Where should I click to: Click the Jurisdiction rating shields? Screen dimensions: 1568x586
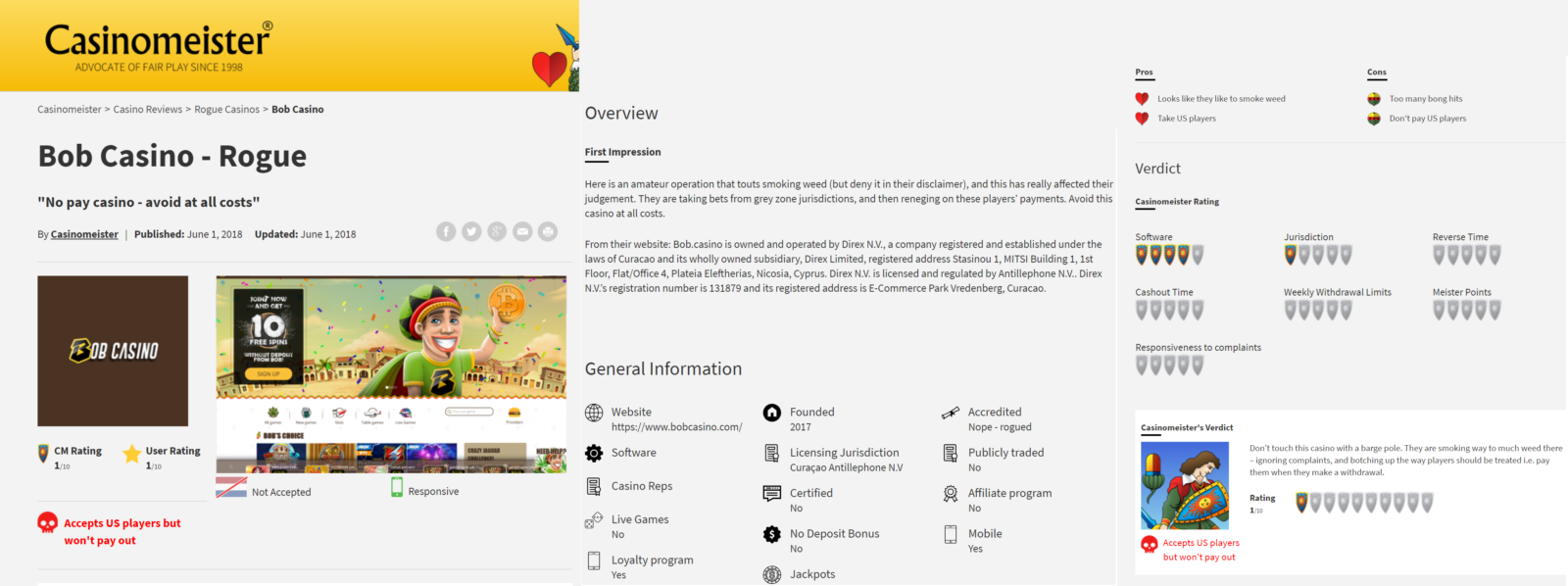[x=1318, y=255]
